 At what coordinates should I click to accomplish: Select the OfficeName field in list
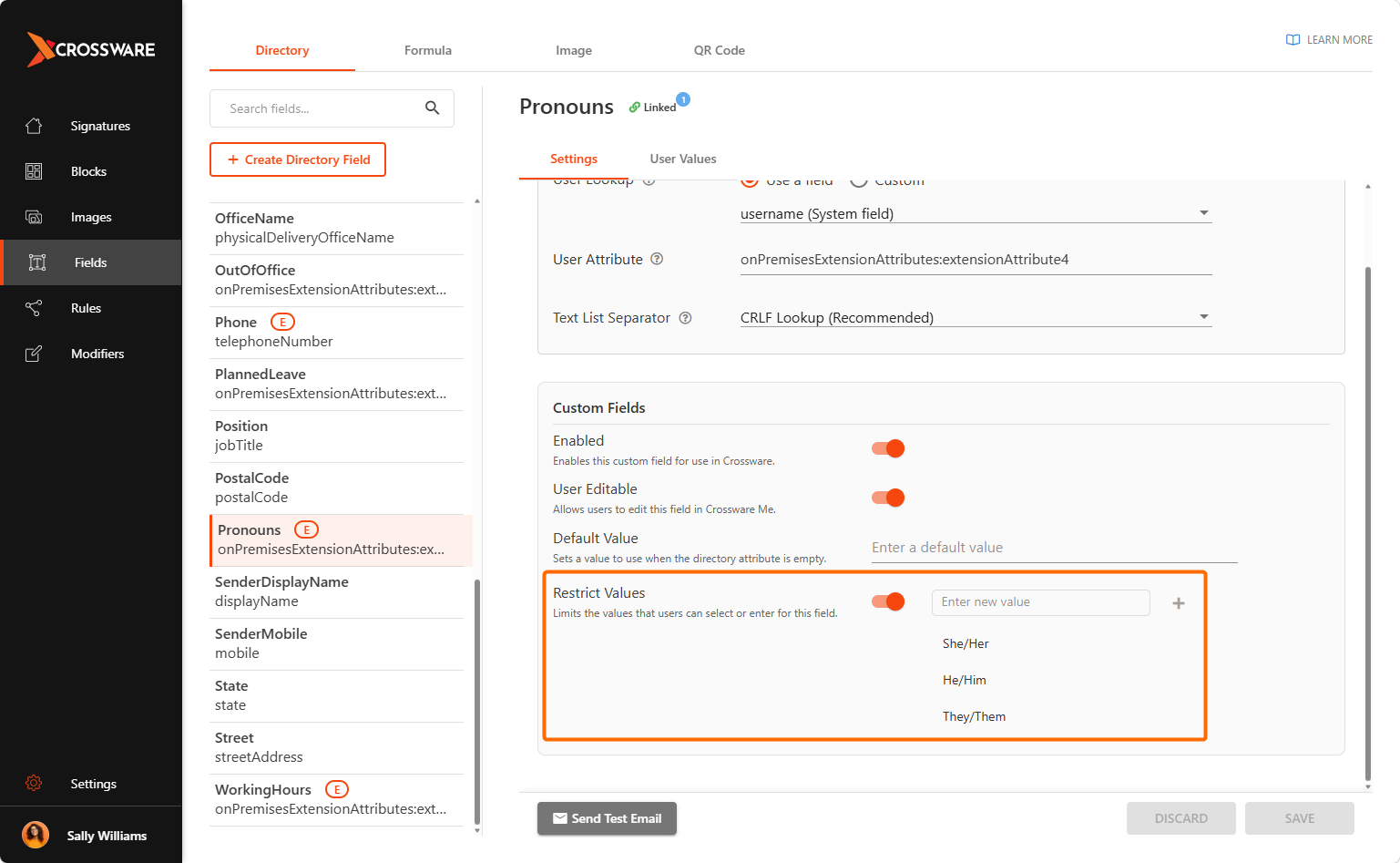coord(336,229)
